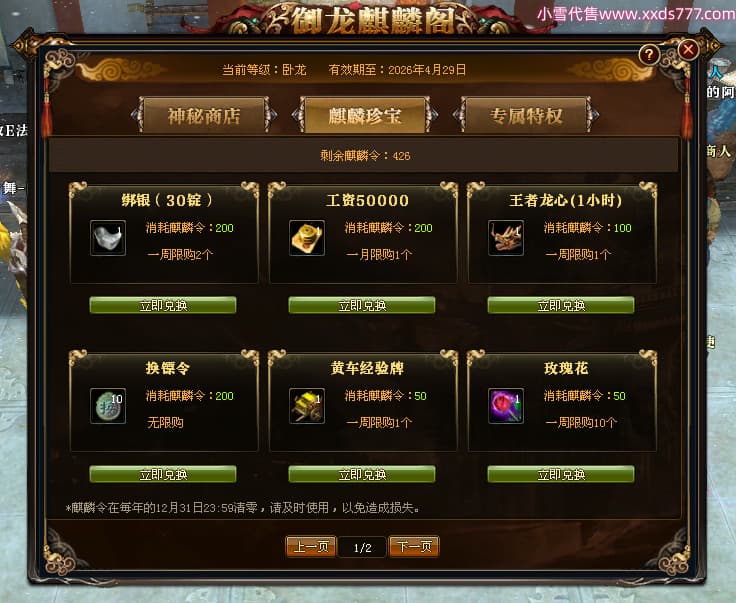Click the 王者龙心 dragon heart icon
This screenshot has height=603, width=736.
[506, 238]
